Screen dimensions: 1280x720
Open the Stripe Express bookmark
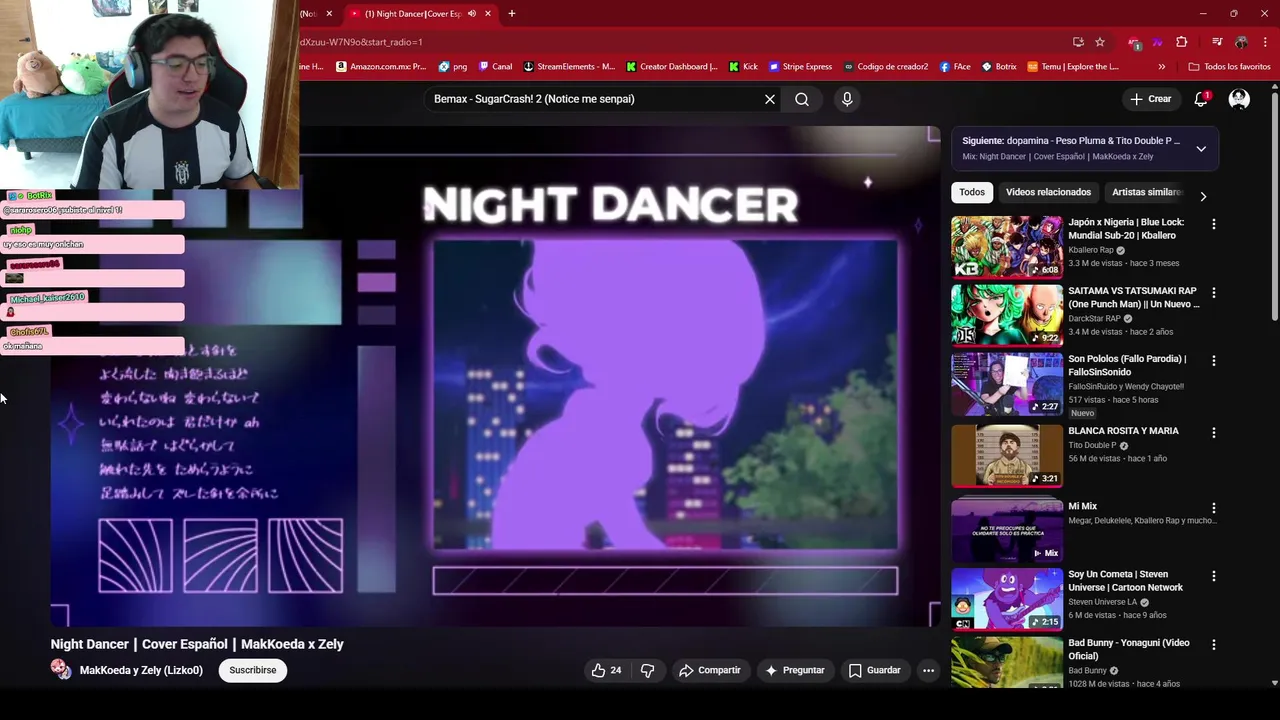(x=801, y=67)
